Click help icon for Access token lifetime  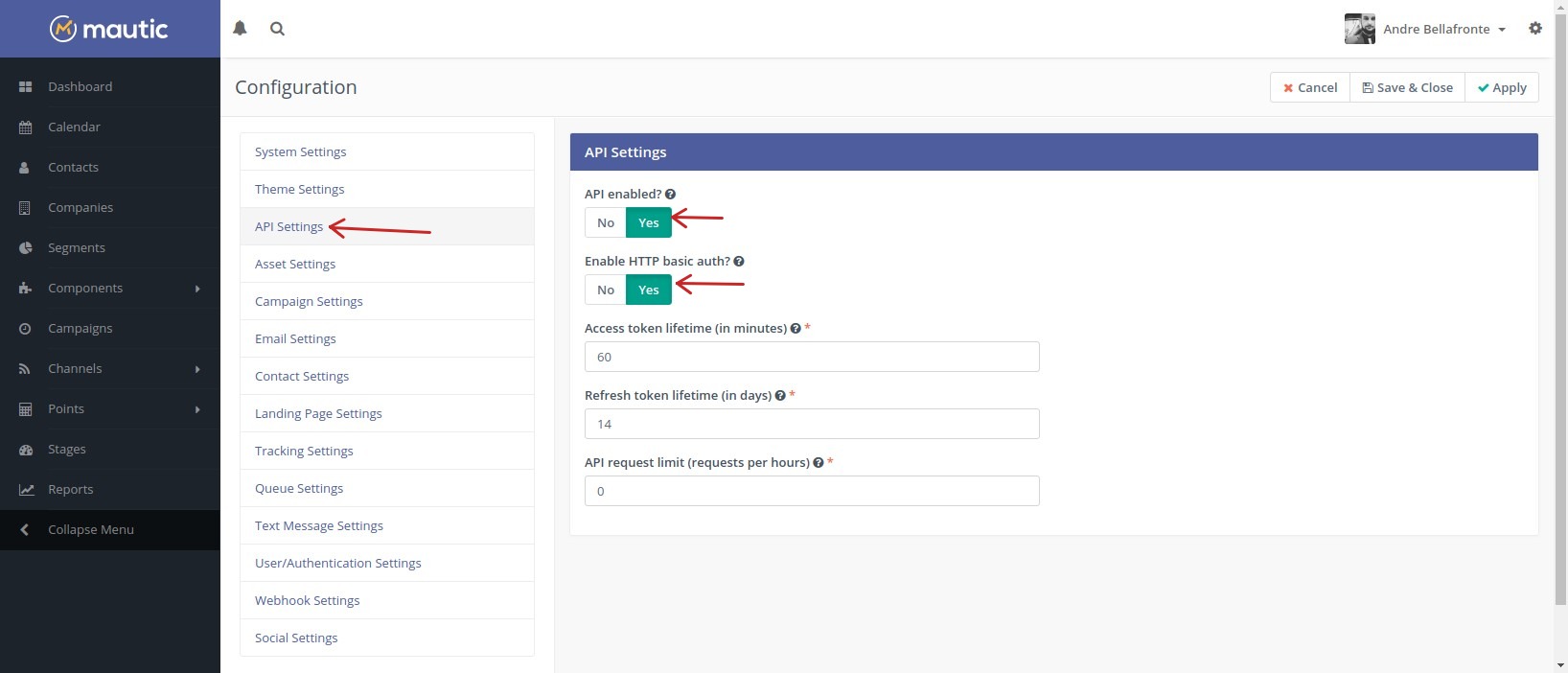(x=796, y=329)
